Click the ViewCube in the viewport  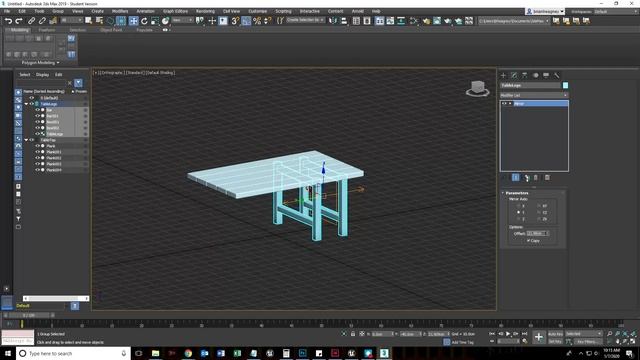478,88
